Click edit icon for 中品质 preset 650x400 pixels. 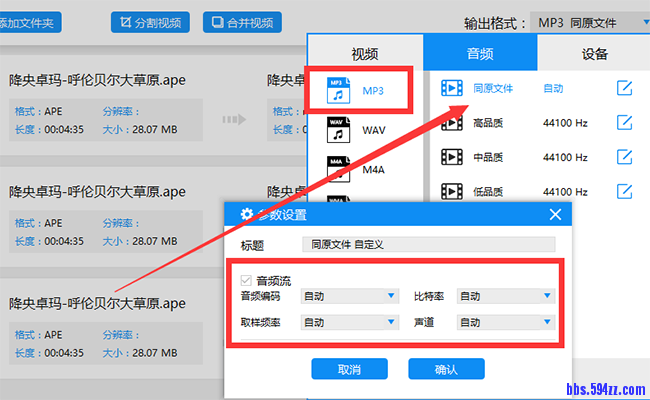coord(624,157)
